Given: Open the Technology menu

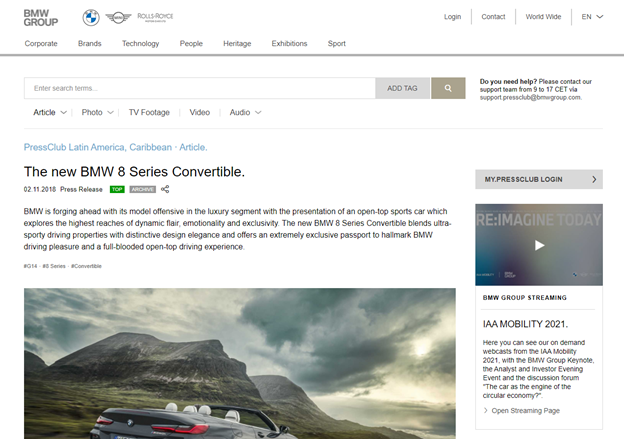Looking at the screenshot, I should click(x=140, y=43).
